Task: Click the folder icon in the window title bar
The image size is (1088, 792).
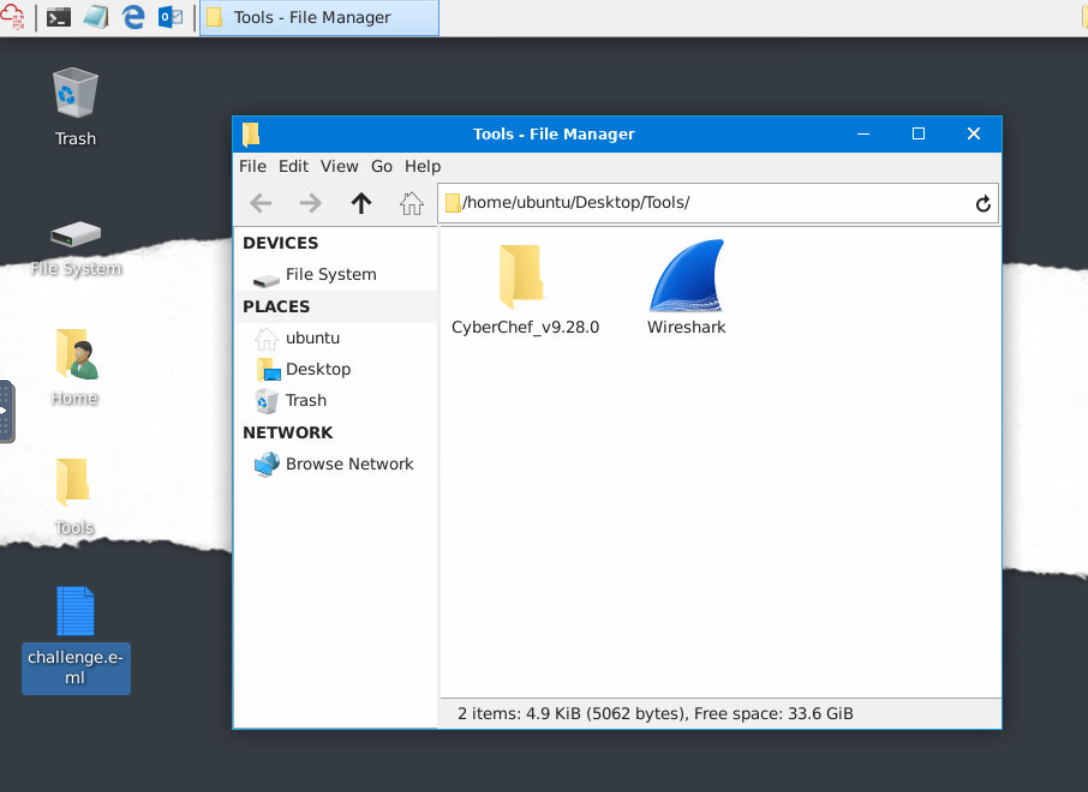Action: pyautogui.click(x=251, y=134)
